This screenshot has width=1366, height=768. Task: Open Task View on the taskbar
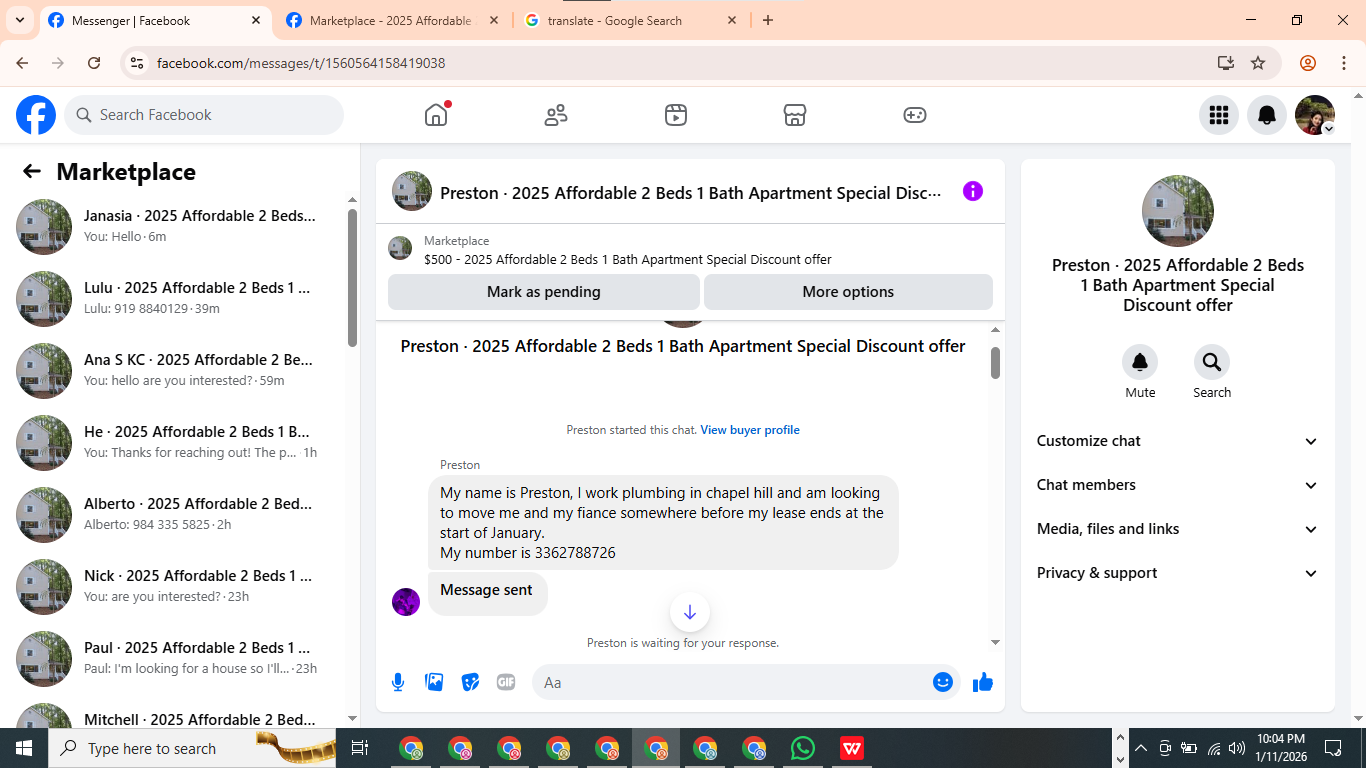click(x=360, y=748)
